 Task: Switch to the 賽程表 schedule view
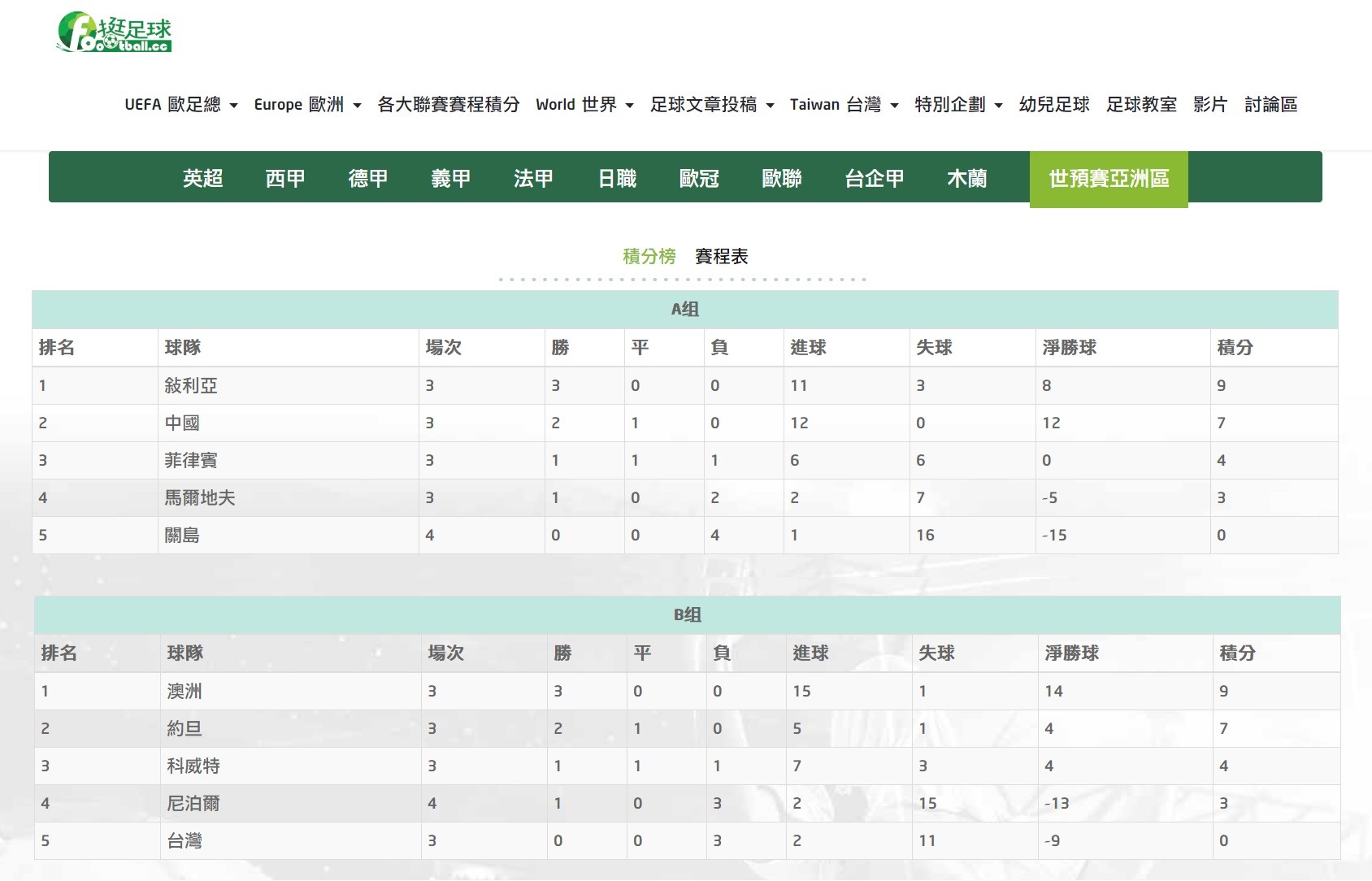tap(722, 256)
